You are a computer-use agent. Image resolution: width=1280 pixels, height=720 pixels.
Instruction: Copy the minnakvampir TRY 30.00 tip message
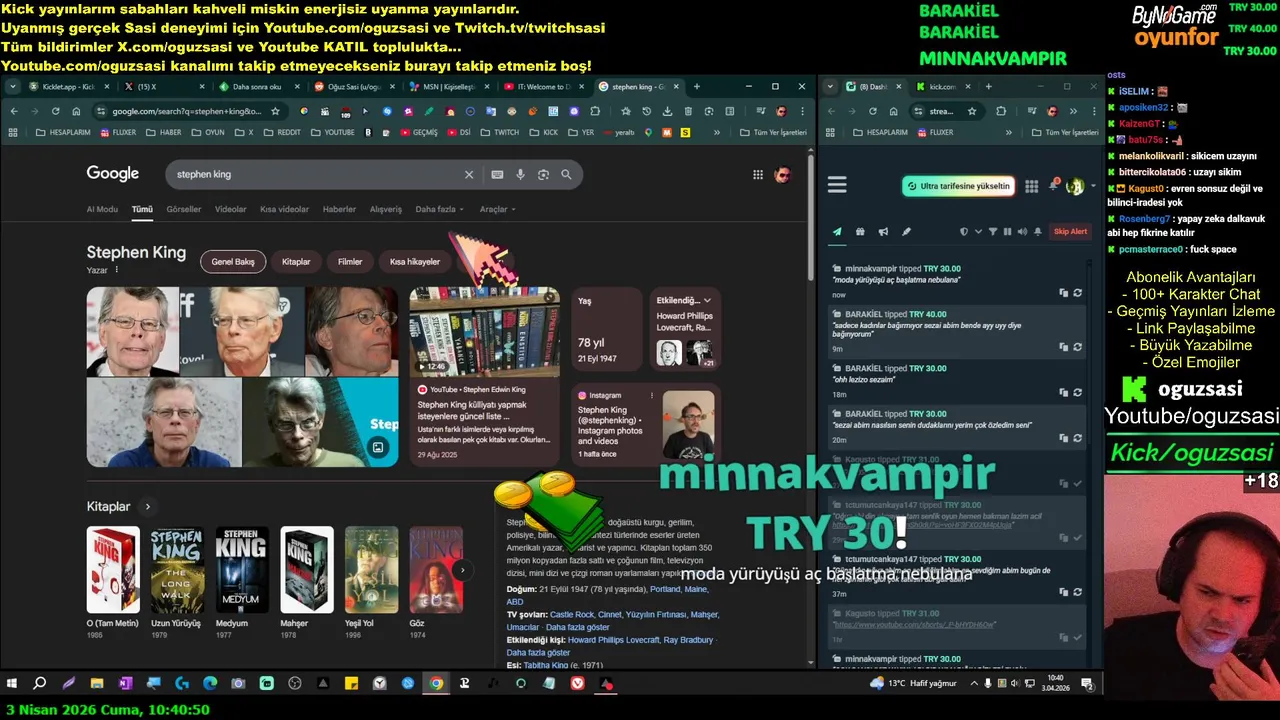point(1064,293)
